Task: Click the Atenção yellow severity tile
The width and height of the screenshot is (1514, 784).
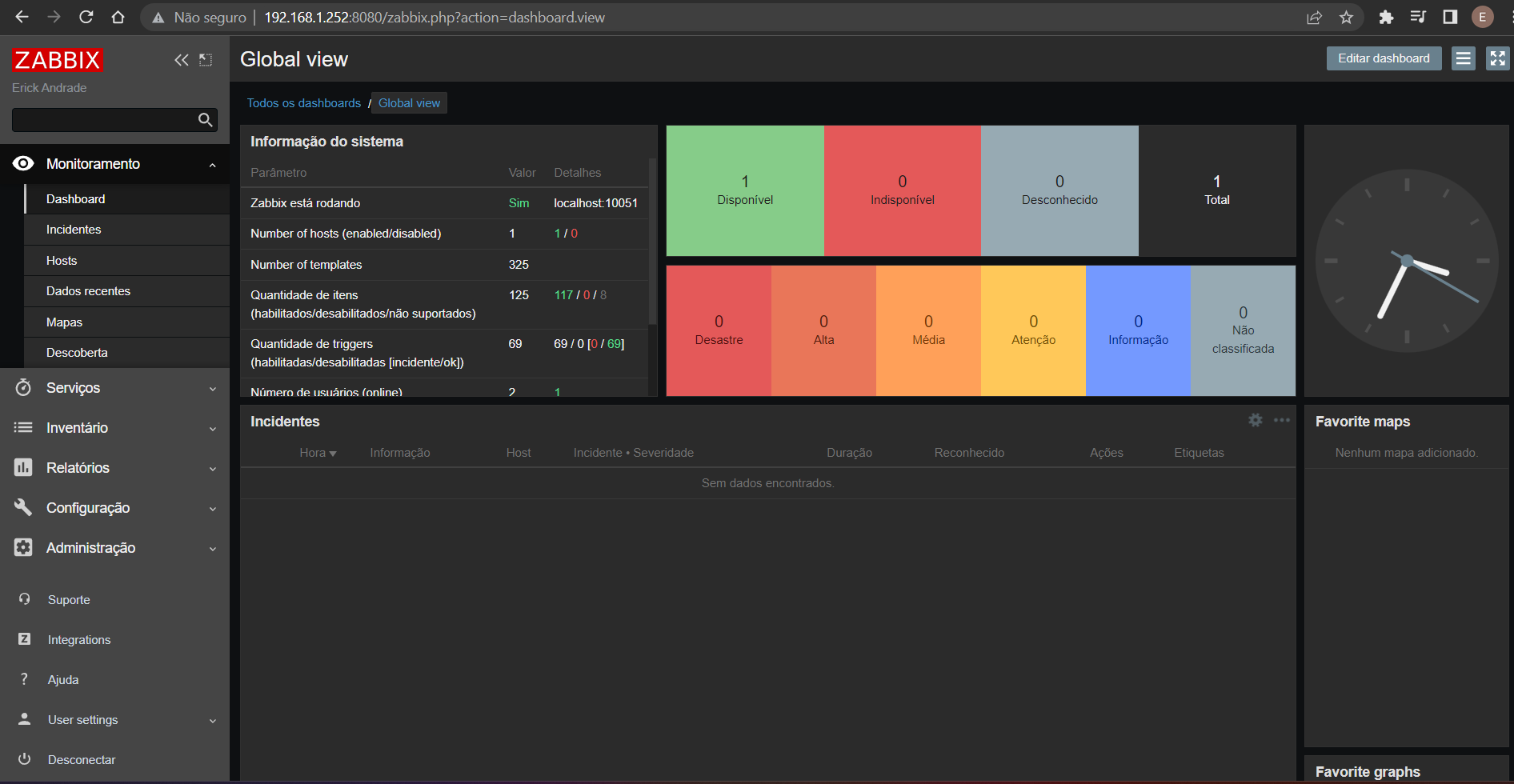Action: (x=1033, y=330)
